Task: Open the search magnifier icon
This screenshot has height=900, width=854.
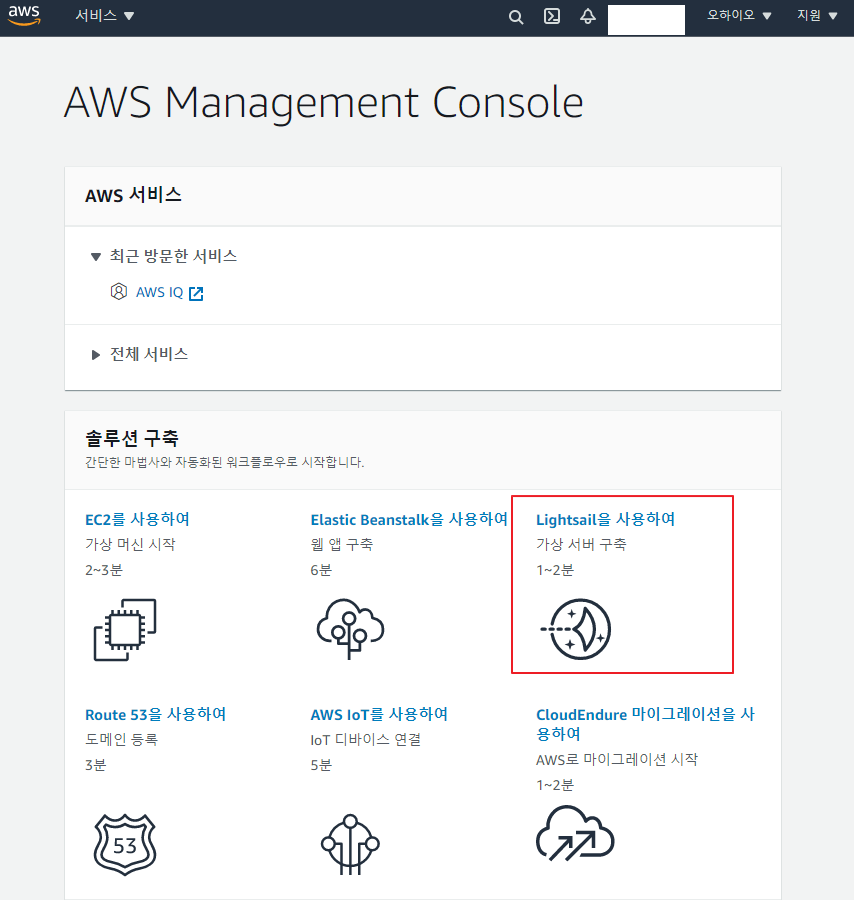Action: click(x=516, y=17)
